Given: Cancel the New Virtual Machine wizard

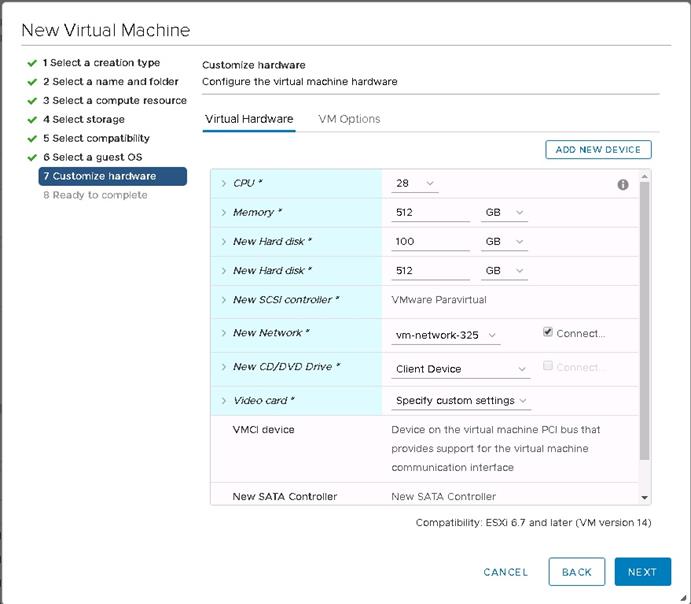Looking at the screenshot, I should click(505, 572).
